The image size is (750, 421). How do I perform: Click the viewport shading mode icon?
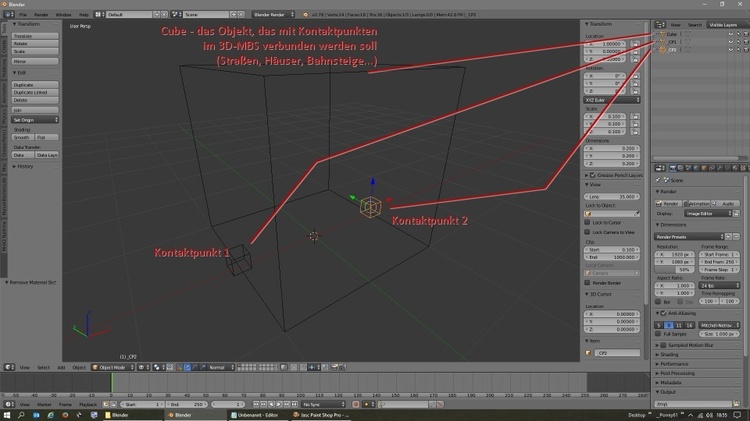click(142, 367)
